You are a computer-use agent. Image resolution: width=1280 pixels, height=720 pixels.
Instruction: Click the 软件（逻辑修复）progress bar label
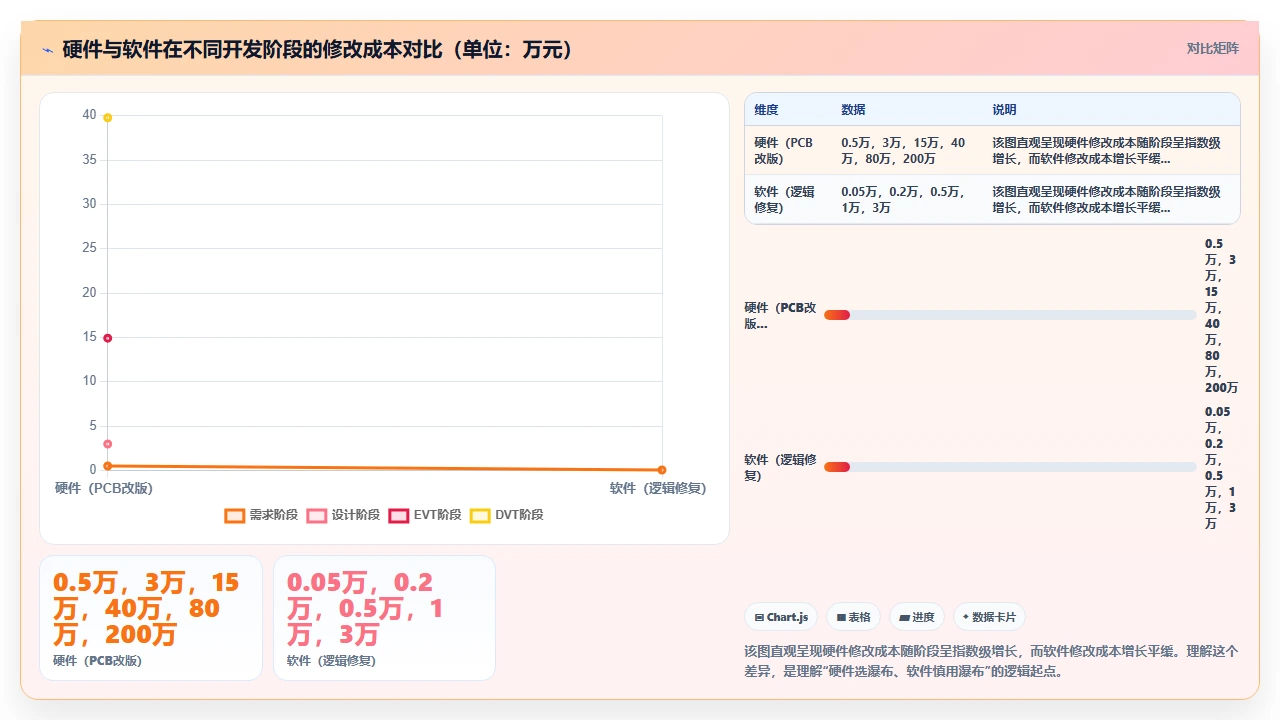tap(780, 467)
